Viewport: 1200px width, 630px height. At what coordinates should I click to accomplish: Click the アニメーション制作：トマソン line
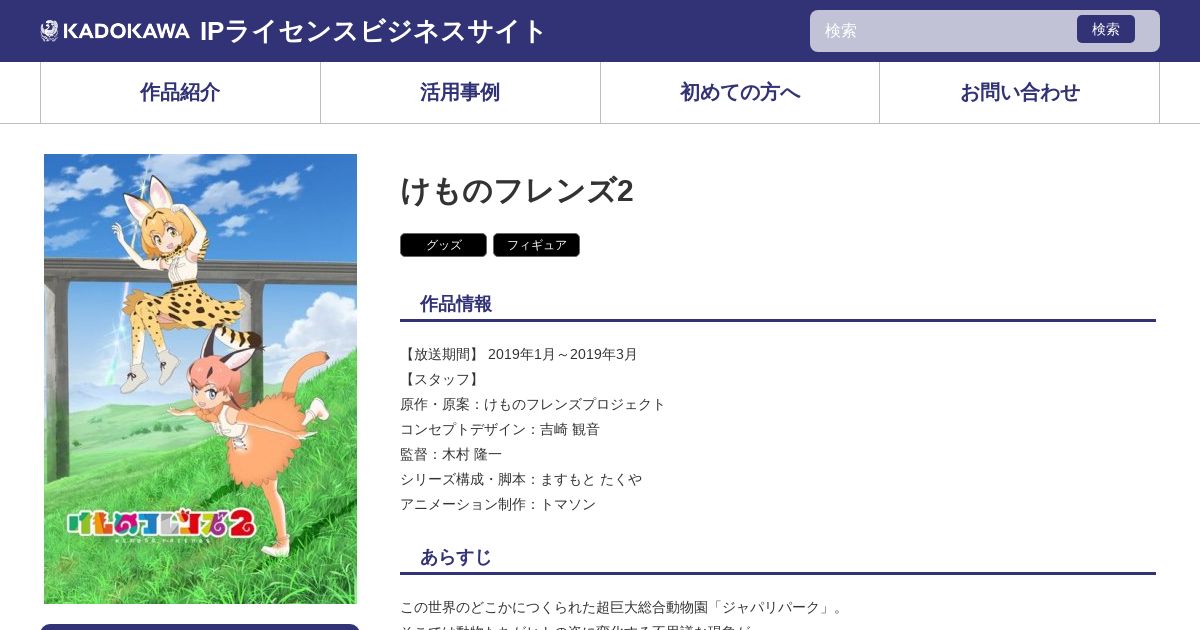coord(498,504)
